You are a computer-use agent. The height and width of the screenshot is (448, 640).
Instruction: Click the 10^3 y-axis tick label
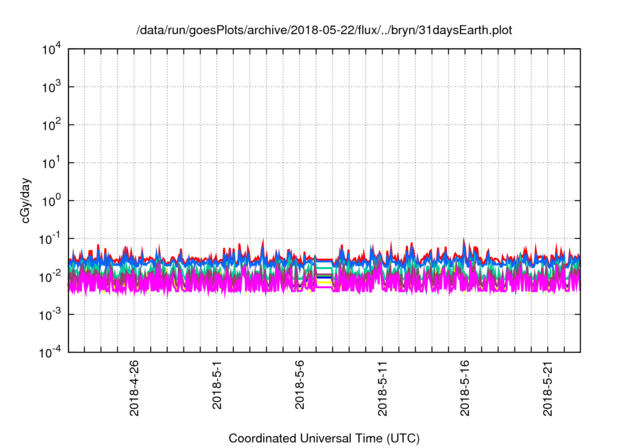click(x=52, y=88)
